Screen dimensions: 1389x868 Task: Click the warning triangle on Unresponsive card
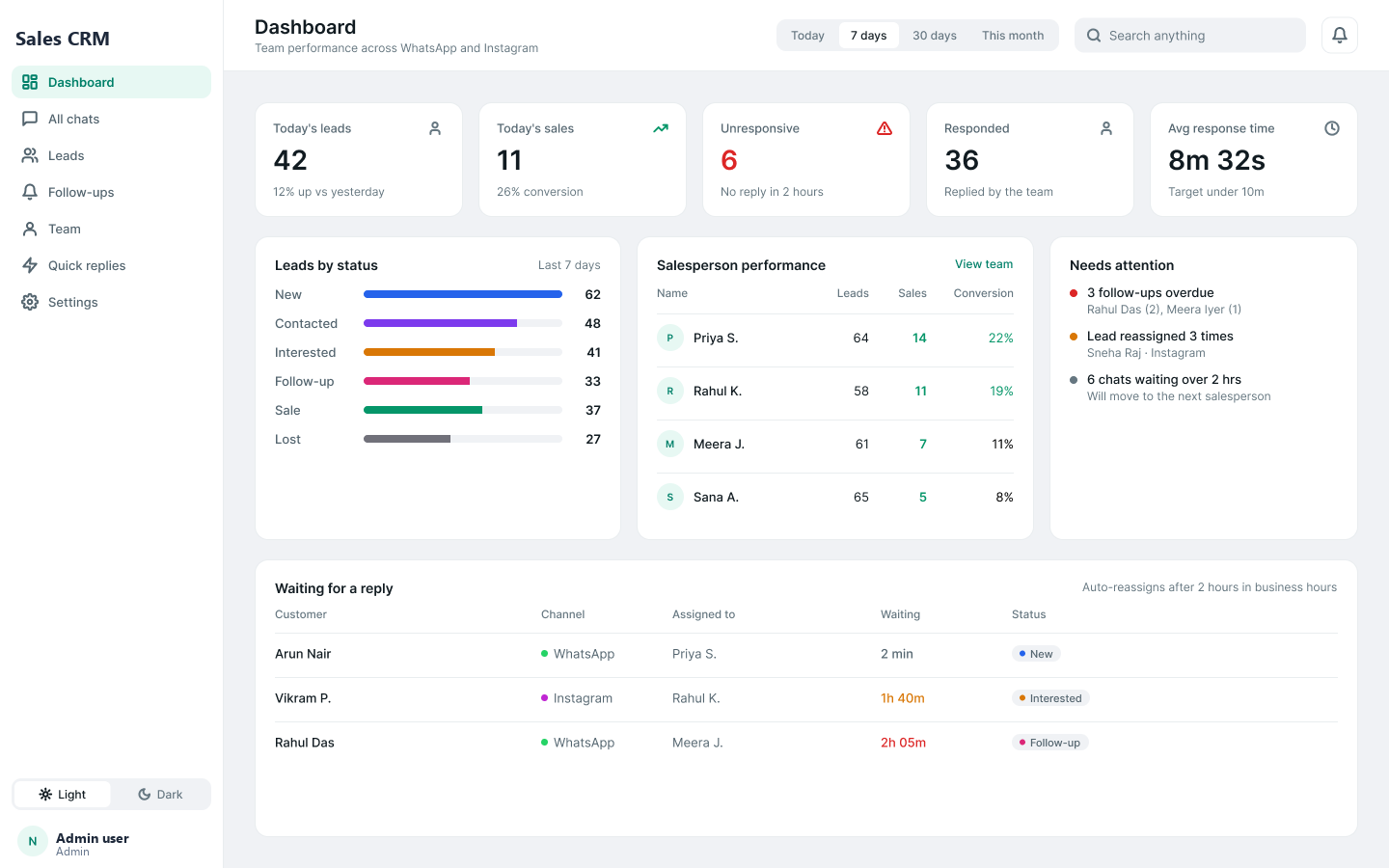point(885,128)
